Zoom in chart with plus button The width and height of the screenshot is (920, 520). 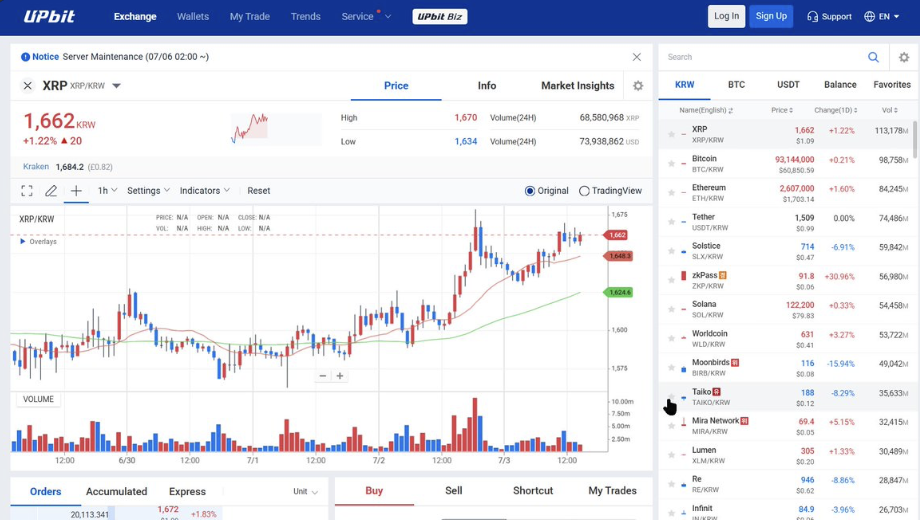point(340,376)
